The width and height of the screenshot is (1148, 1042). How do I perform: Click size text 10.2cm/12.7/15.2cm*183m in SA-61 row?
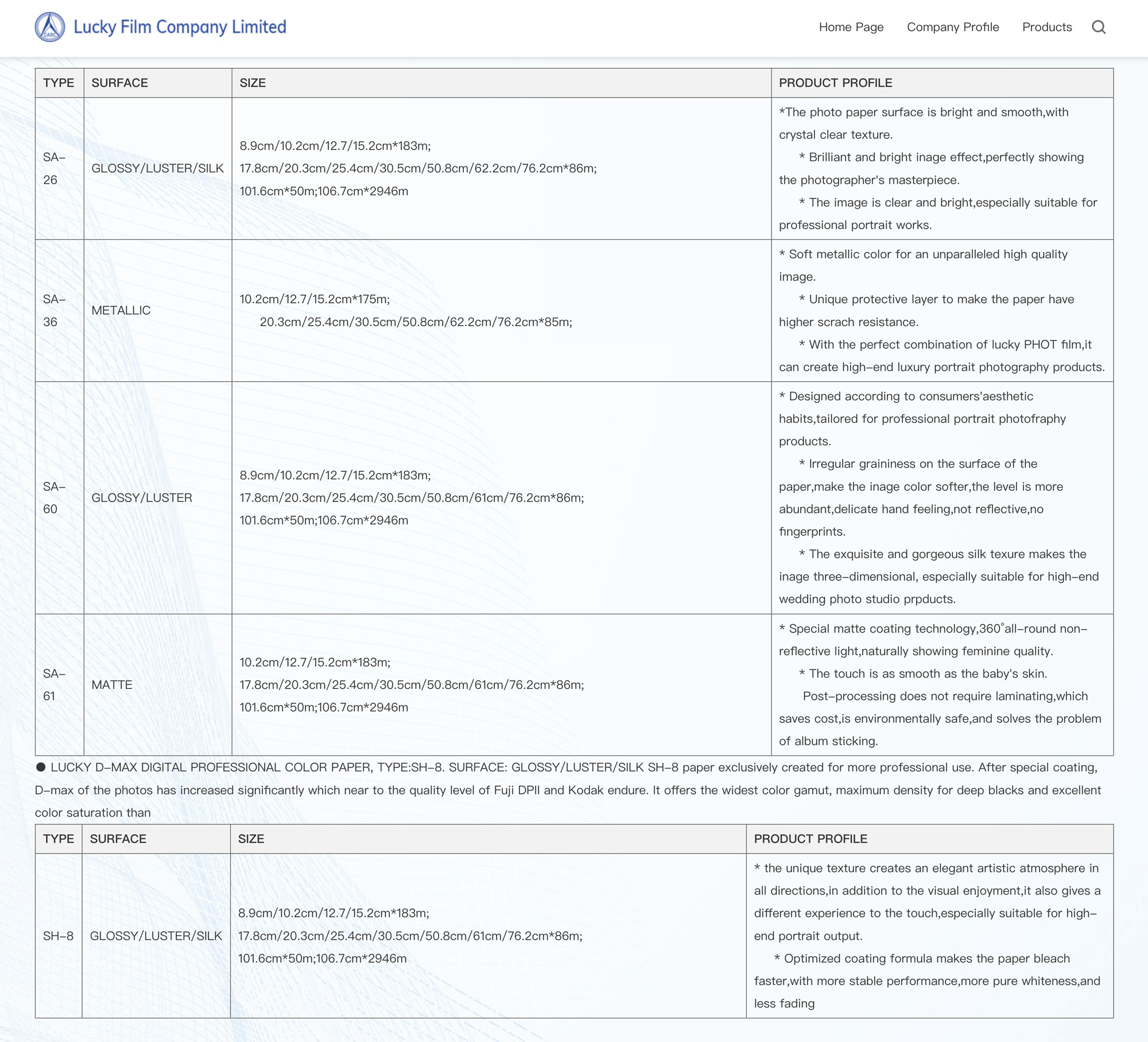(x=315, y=662)
